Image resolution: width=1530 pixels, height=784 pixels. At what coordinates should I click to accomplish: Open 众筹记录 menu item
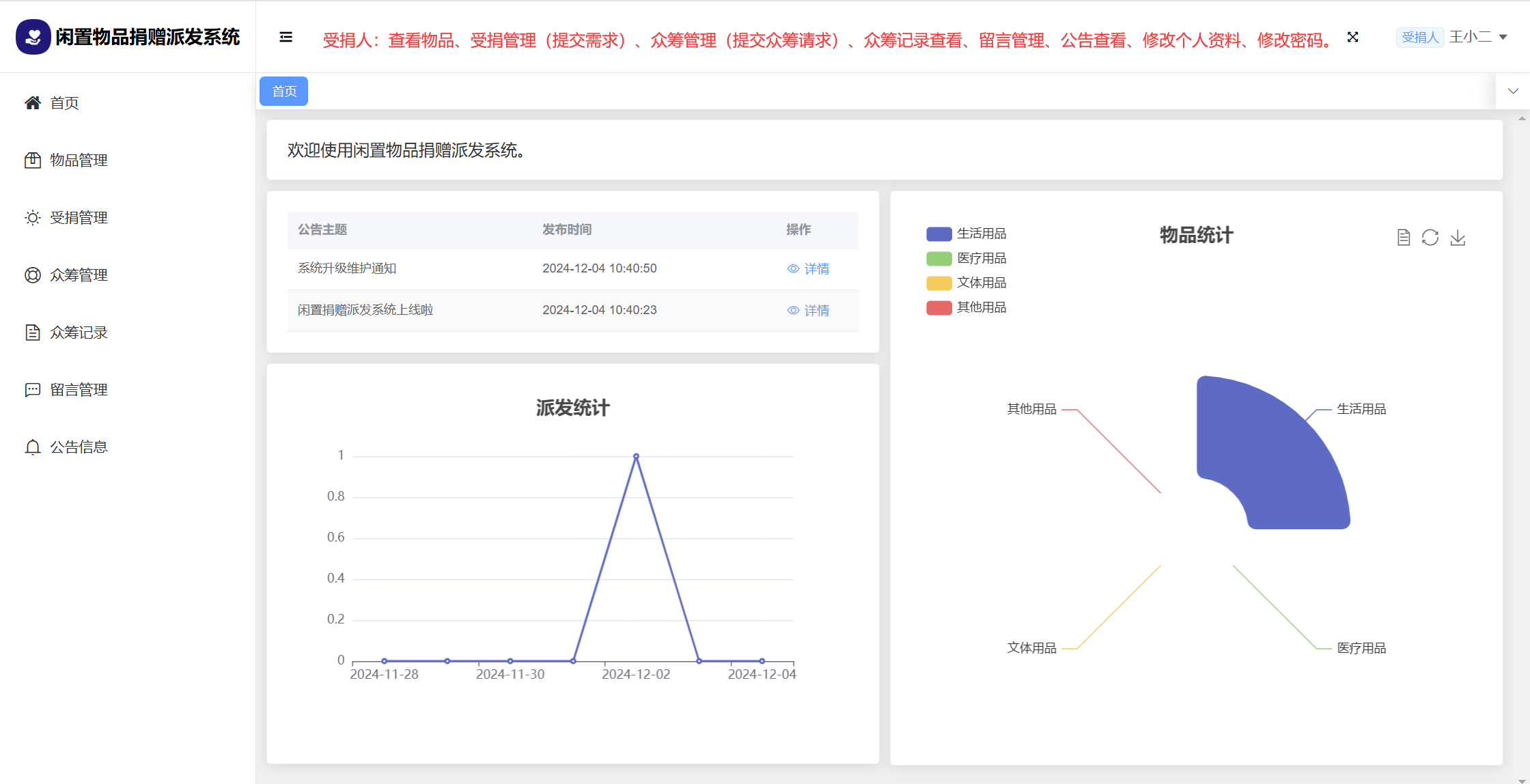[x=79, y=332]
